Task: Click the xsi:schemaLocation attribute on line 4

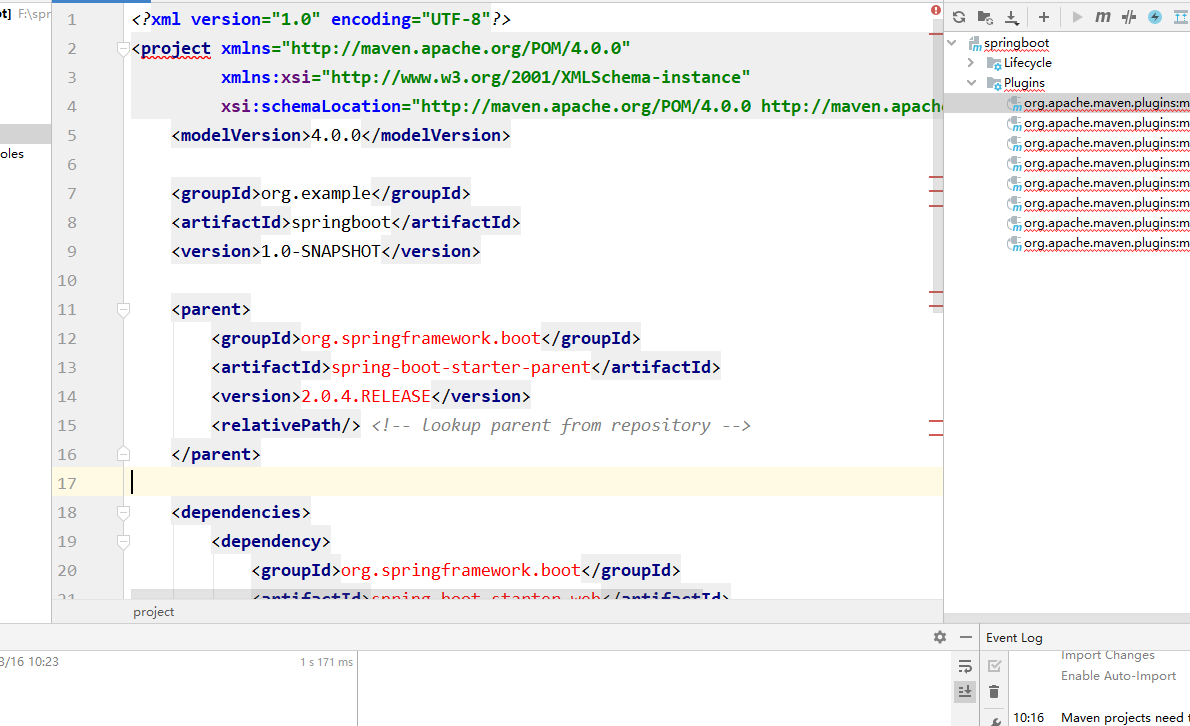Action: tap(310, 107)
